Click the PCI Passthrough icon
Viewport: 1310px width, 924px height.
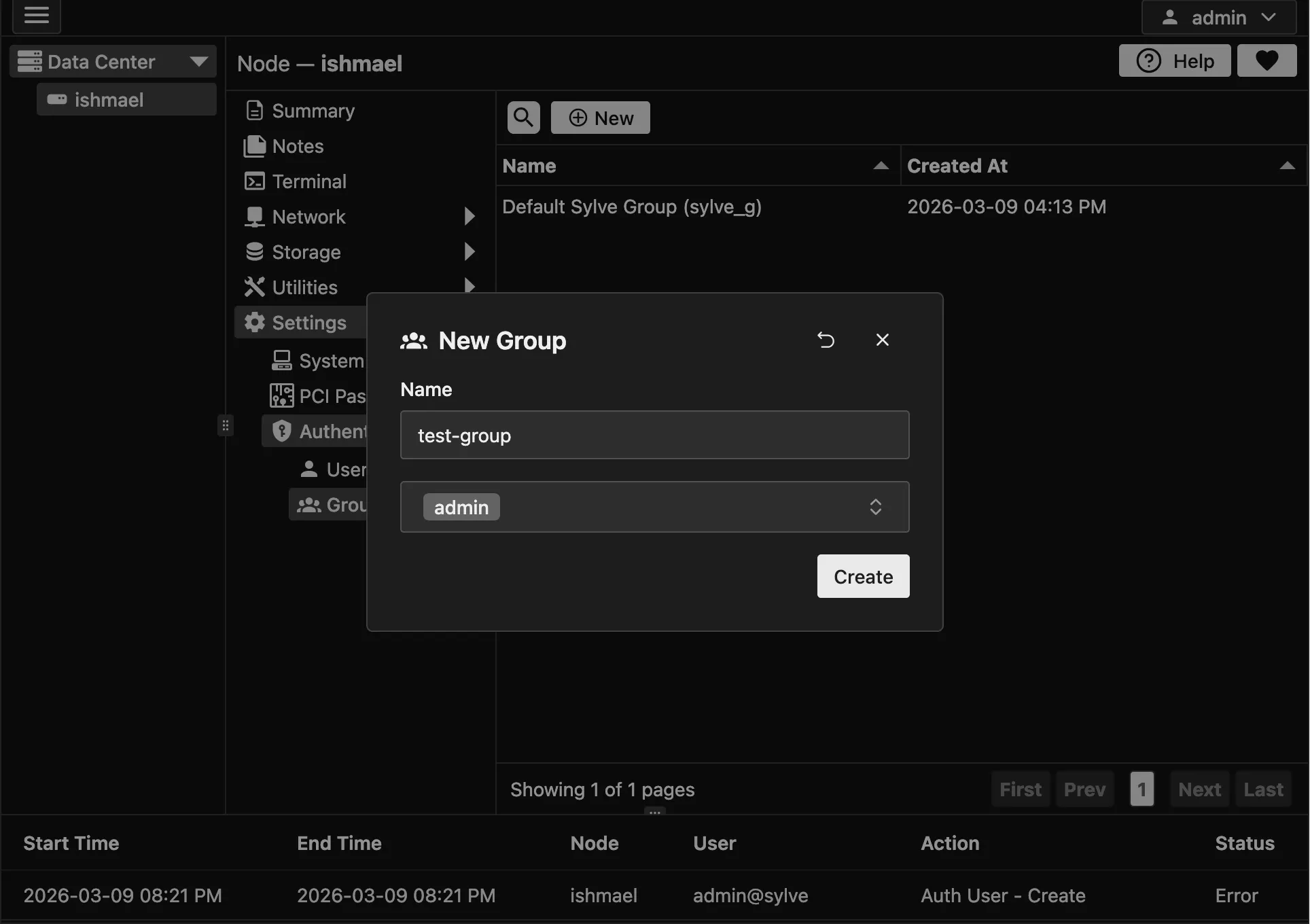[281, 395]
